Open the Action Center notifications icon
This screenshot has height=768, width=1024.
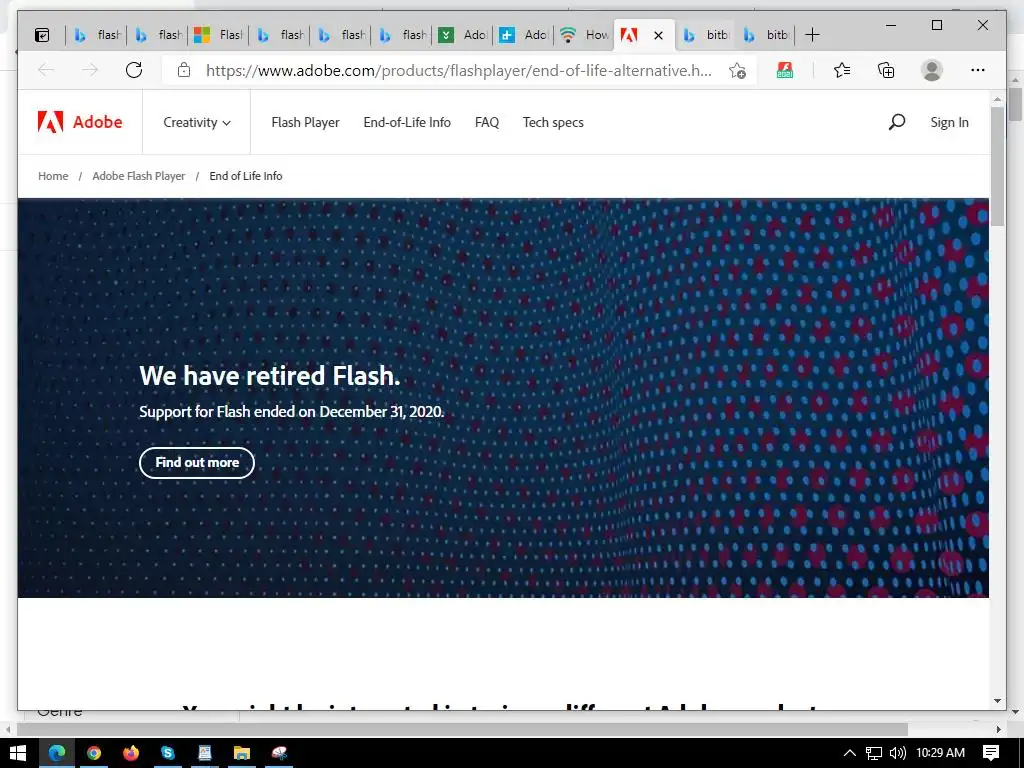pyautogui.click(x=991, y=753)
